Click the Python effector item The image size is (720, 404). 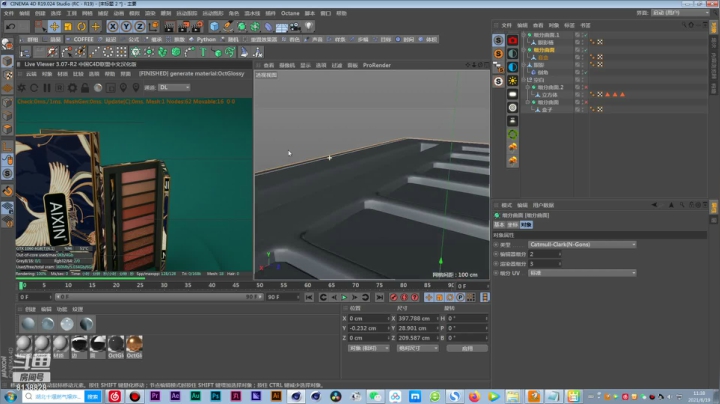203,39
